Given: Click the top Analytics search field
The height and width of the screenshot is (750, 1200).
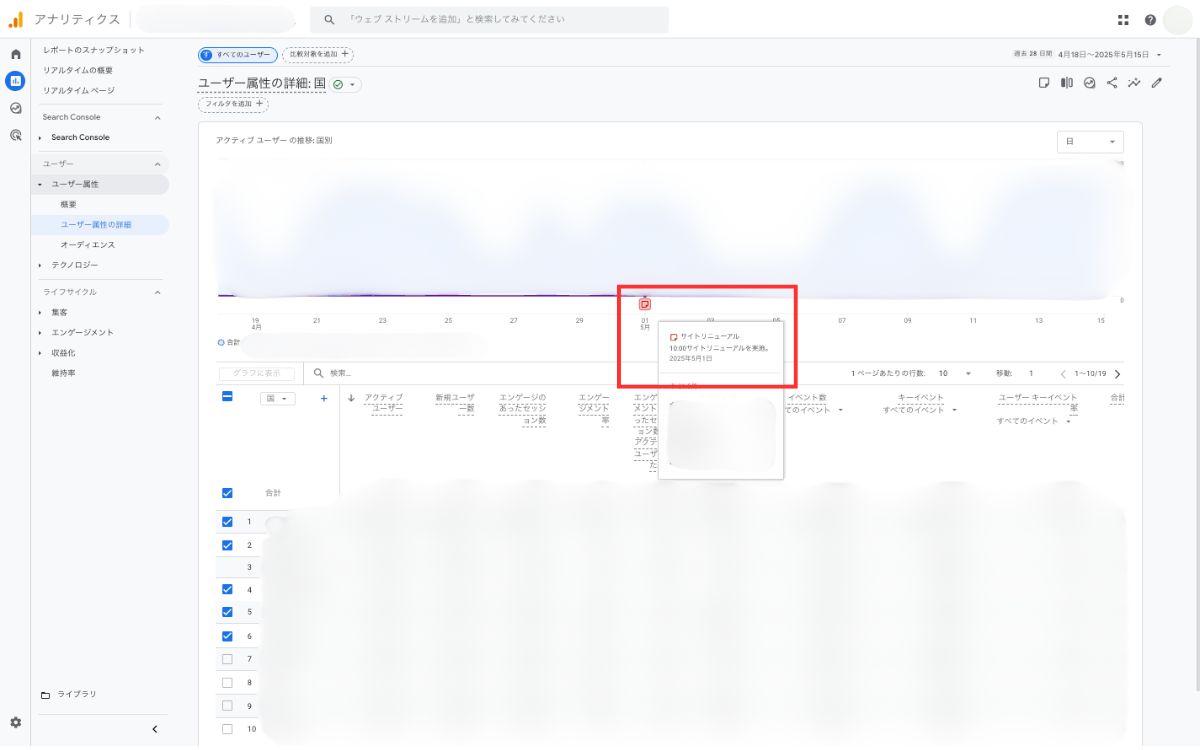Looking at the screenshot, I should [489, 19].
